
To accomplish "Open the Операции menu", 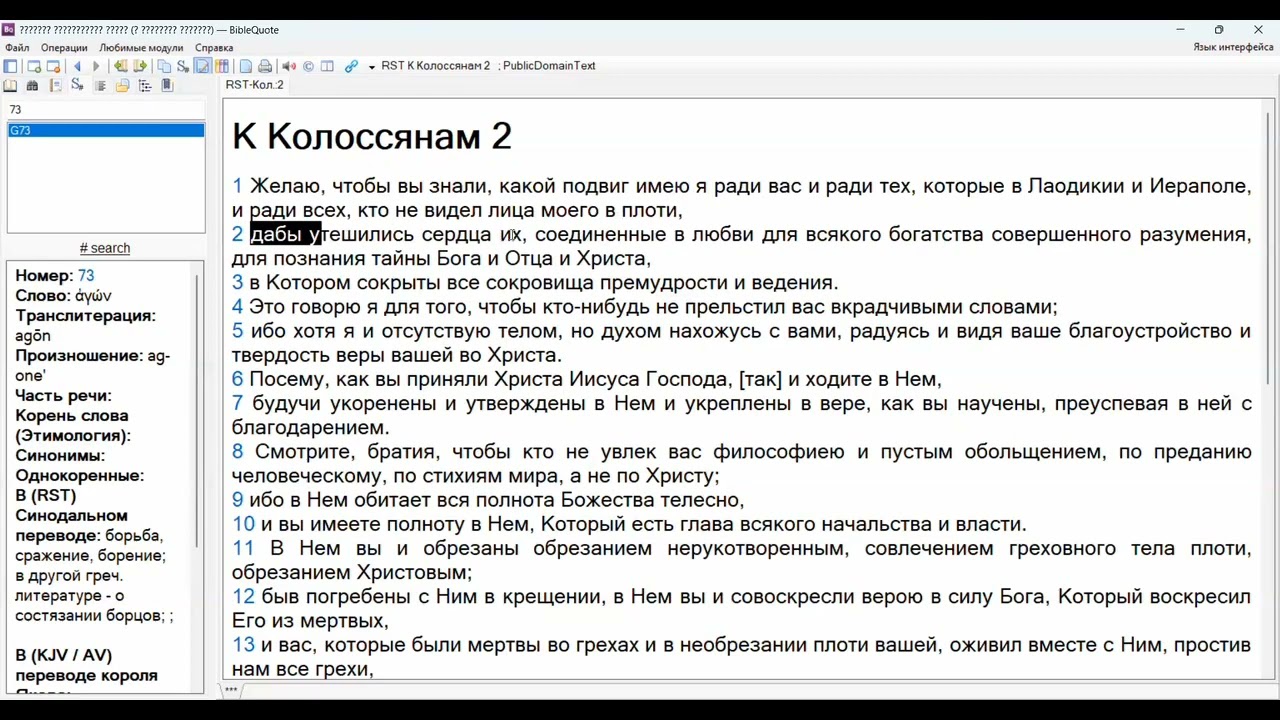I will (65, 47).
